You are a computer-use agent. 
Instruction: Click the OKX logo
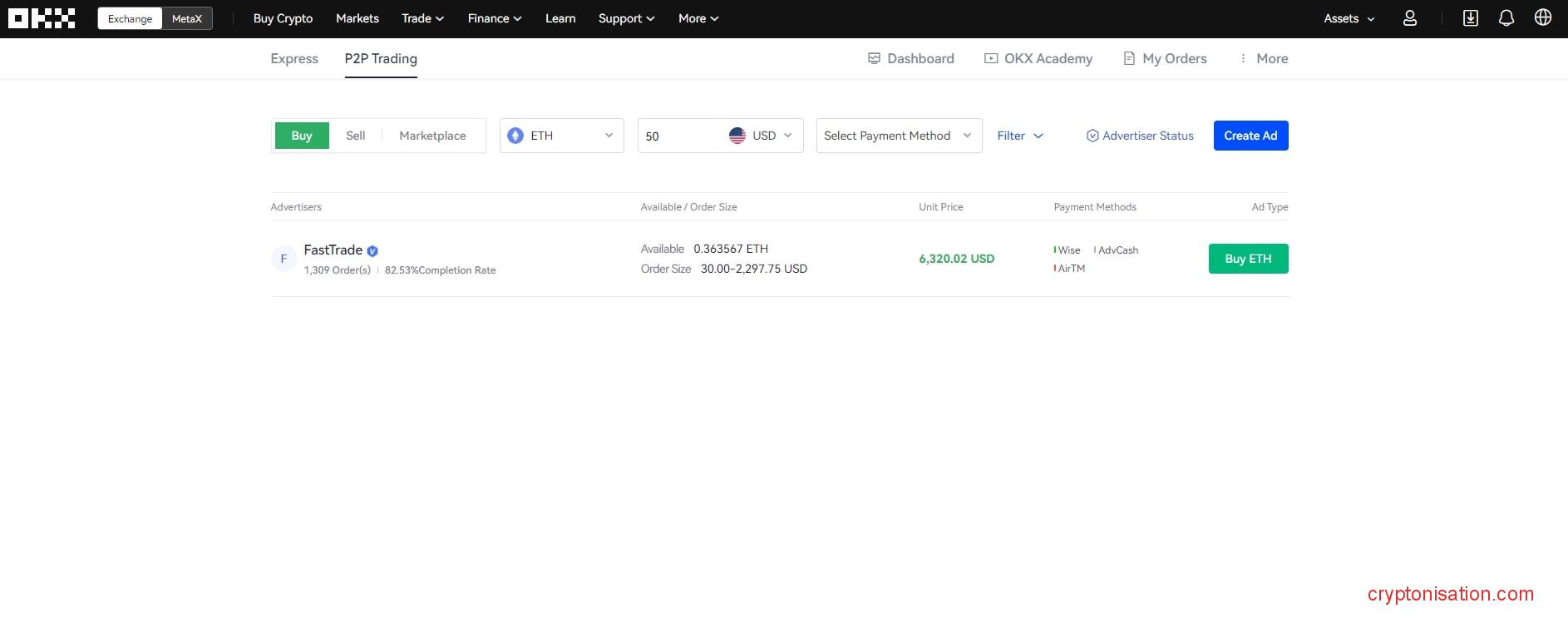click(42, 18)
